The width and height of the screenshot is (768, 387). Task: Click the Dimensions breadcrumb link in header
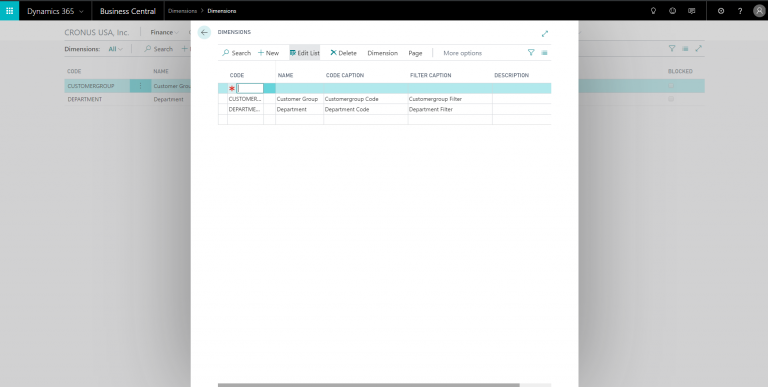point(182,11)
